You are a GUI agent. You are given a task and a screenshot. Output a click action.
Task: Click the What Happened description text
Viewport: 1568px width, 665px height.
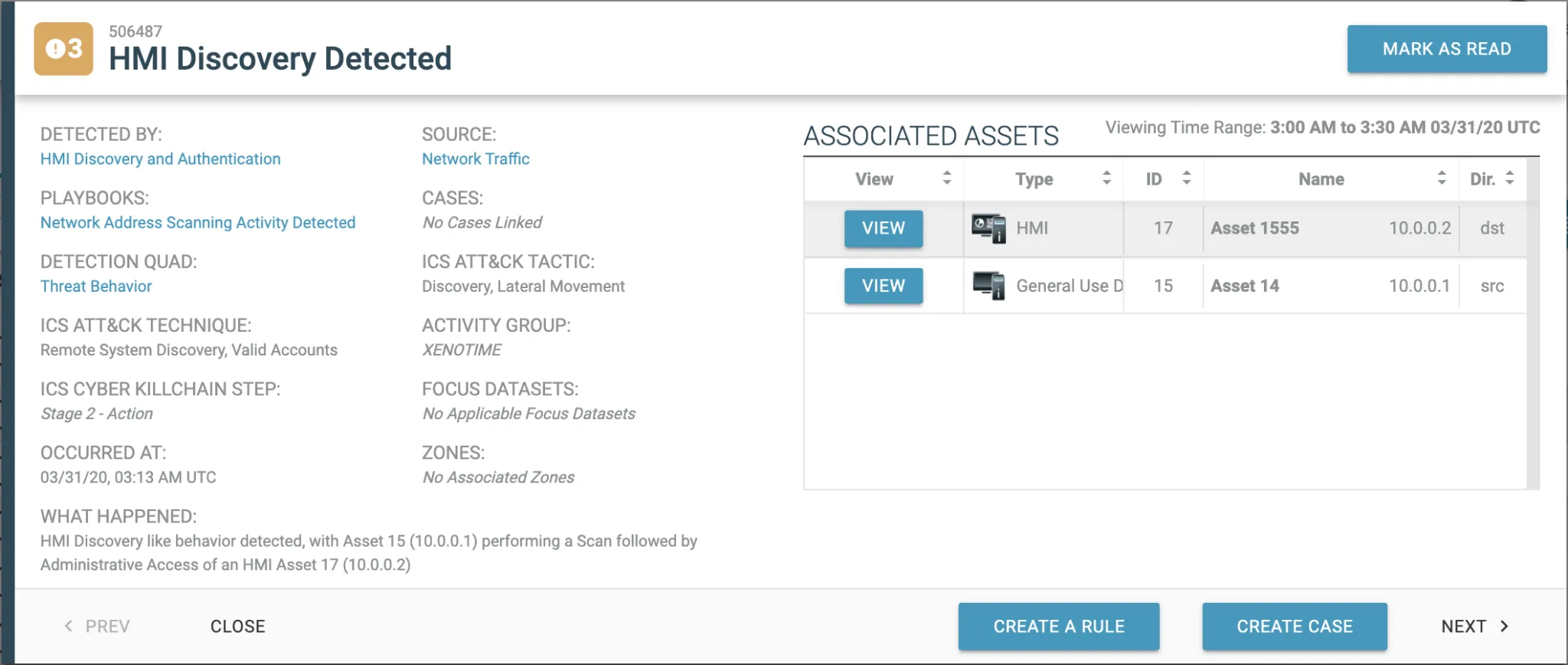click(x=368, y=552)
